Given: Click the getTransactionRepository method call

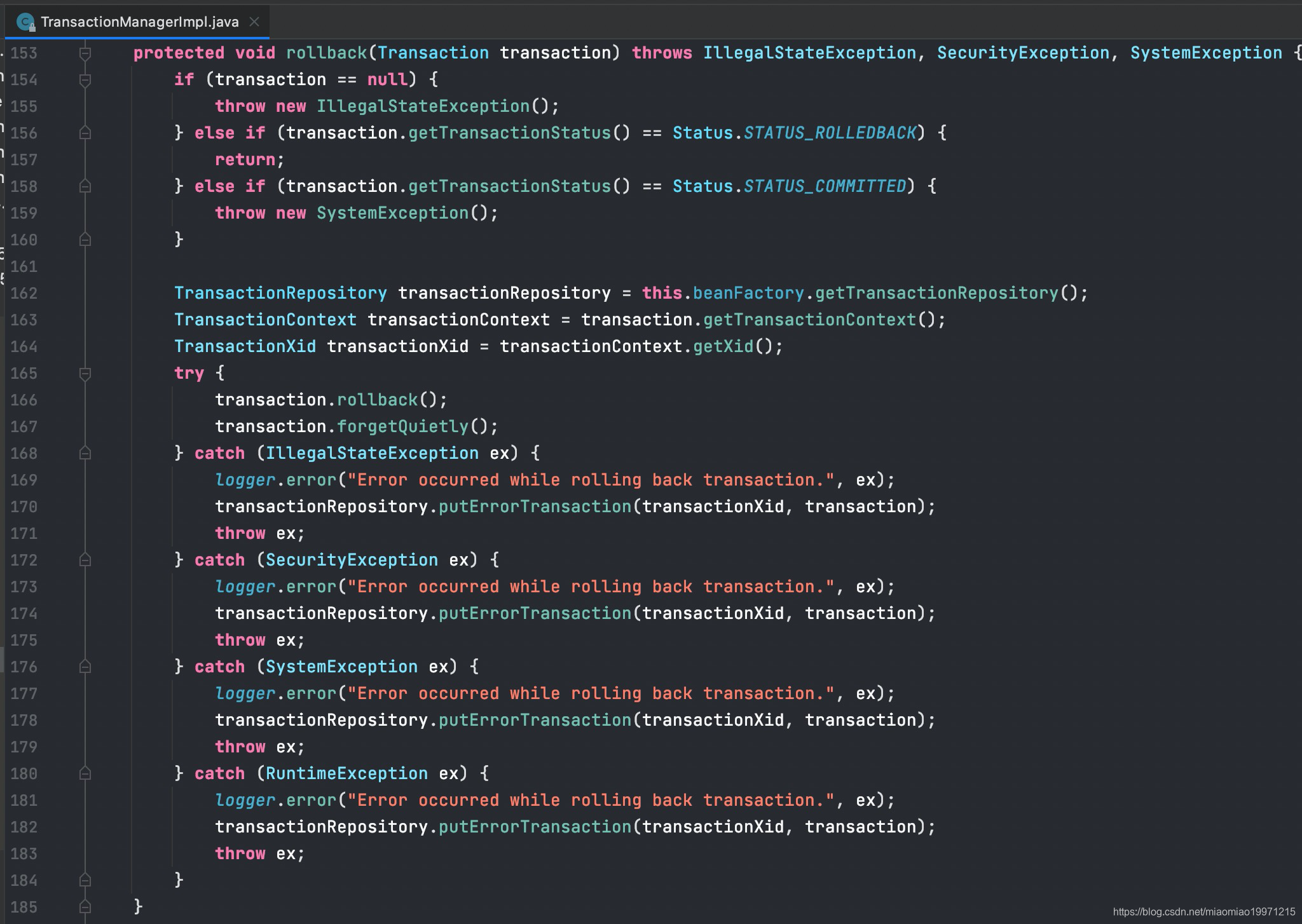Looking at the screenshot, I should tap(936, 293).
